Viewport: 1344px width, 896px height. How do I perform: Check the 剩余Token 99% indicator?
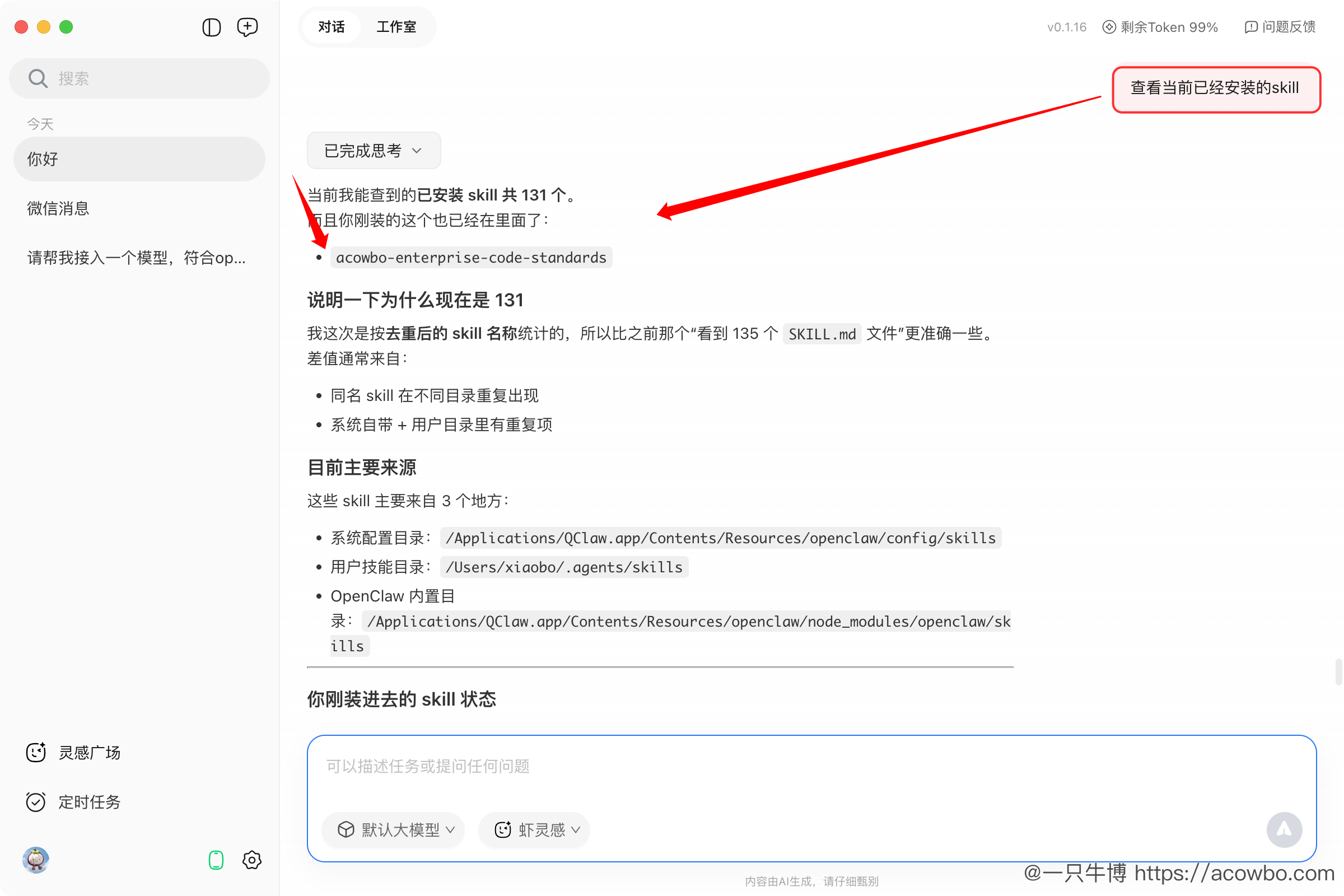[x=1160, y=27]
